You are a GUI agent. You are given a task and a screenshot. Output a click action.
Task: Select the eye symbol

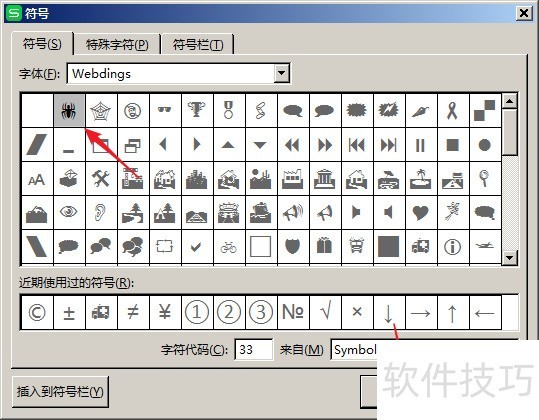click(x=69, y=213)
